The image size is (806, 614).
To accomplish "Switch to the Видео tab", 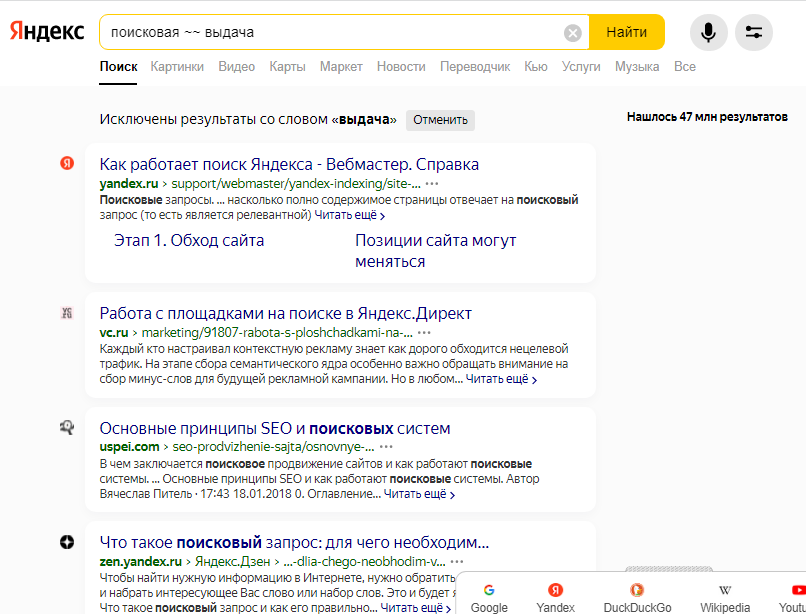I will (x=236, y=67).
